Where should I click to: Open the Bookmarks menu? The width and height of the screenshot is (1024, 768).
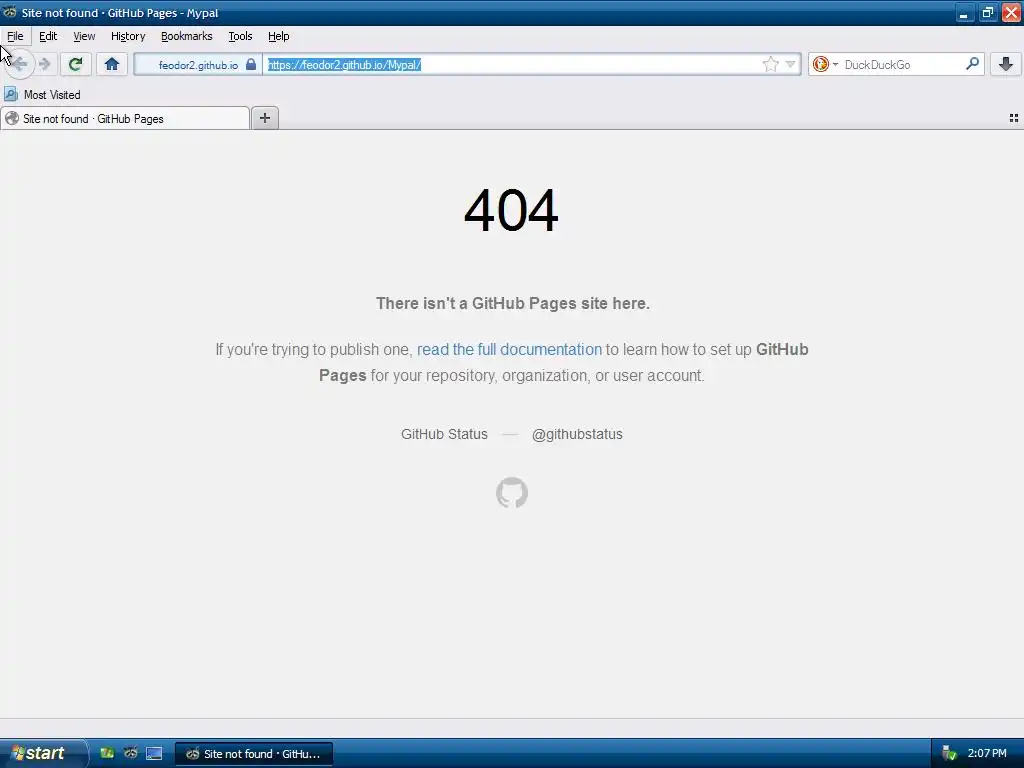tap(187, 36)
